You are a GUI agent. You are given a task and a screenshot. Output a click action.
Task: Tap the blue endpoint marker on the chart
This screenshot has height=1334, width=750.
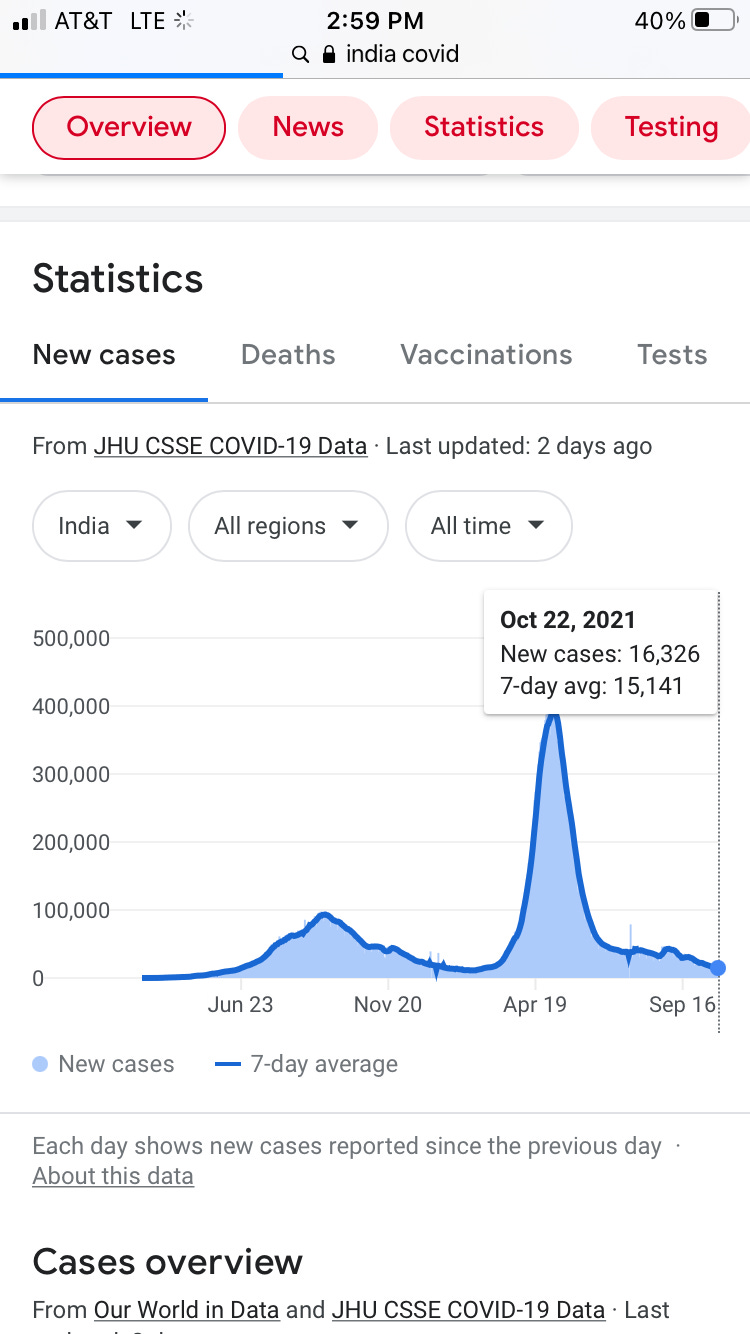(718, 968)
